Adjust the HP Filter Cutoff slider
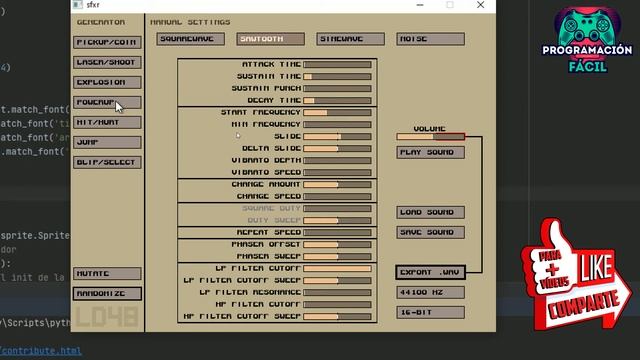 click(x=338, y=304)
